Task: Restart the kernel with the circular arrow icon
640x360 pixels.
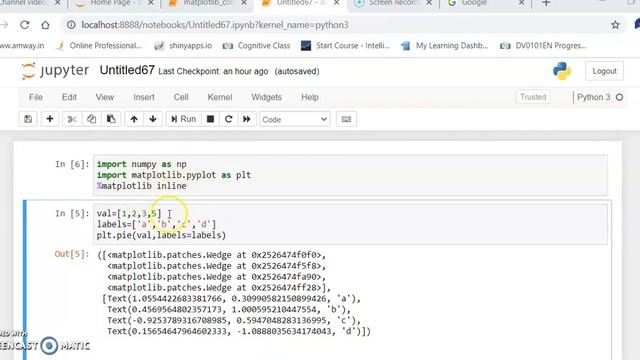Action: point(229,119)
